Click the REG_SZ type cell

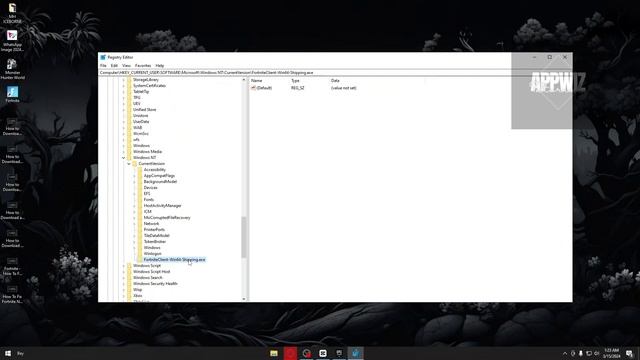tap(298, 88)
